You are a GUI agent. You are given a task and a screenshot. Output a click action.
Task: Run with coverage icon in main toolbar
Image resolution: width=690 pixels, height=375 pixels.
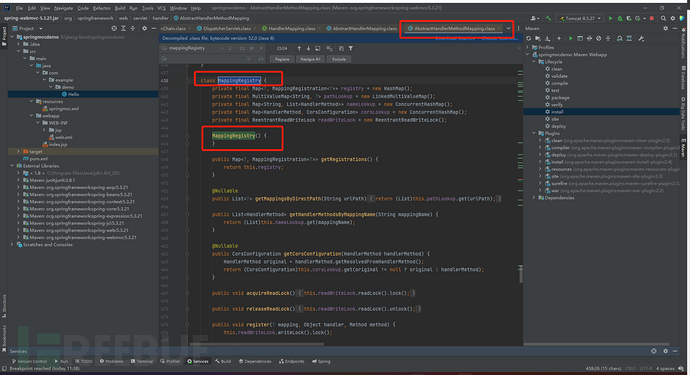pyautogui.click(x=629, y=18)
